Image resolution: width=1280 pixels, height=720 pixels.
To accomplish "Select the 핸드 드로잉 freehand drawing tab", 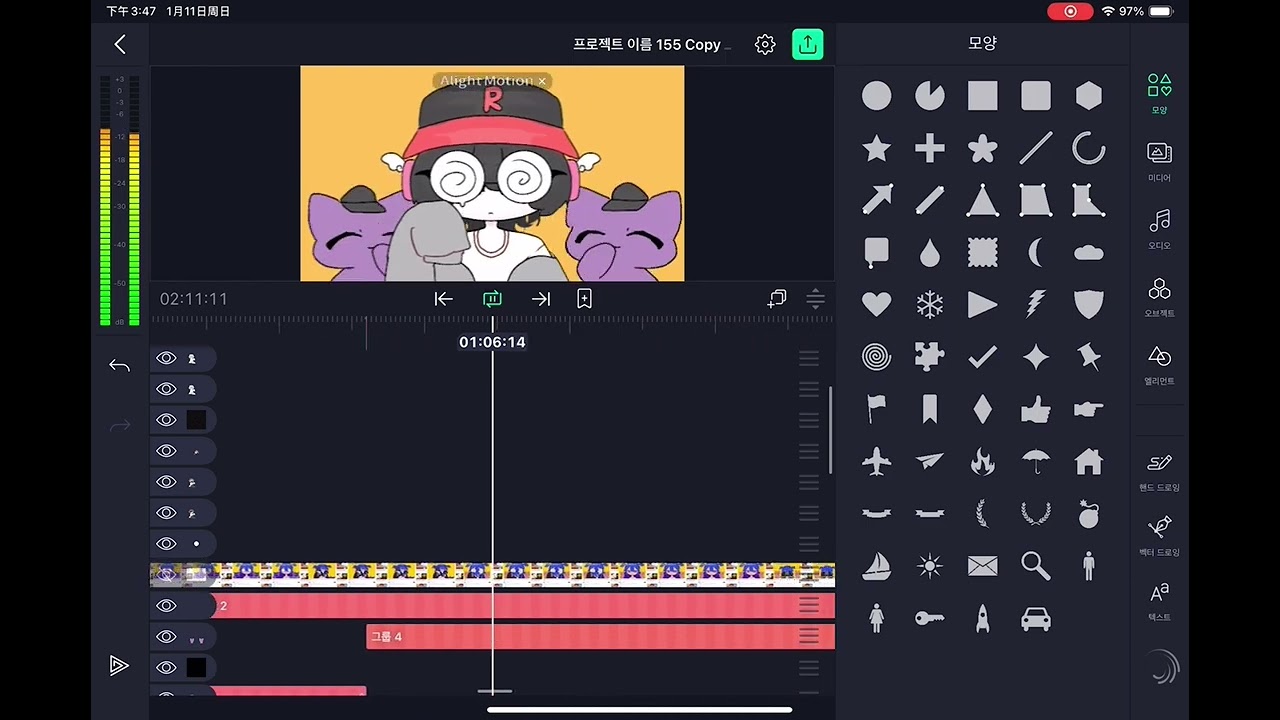I will pos(1159,471).
